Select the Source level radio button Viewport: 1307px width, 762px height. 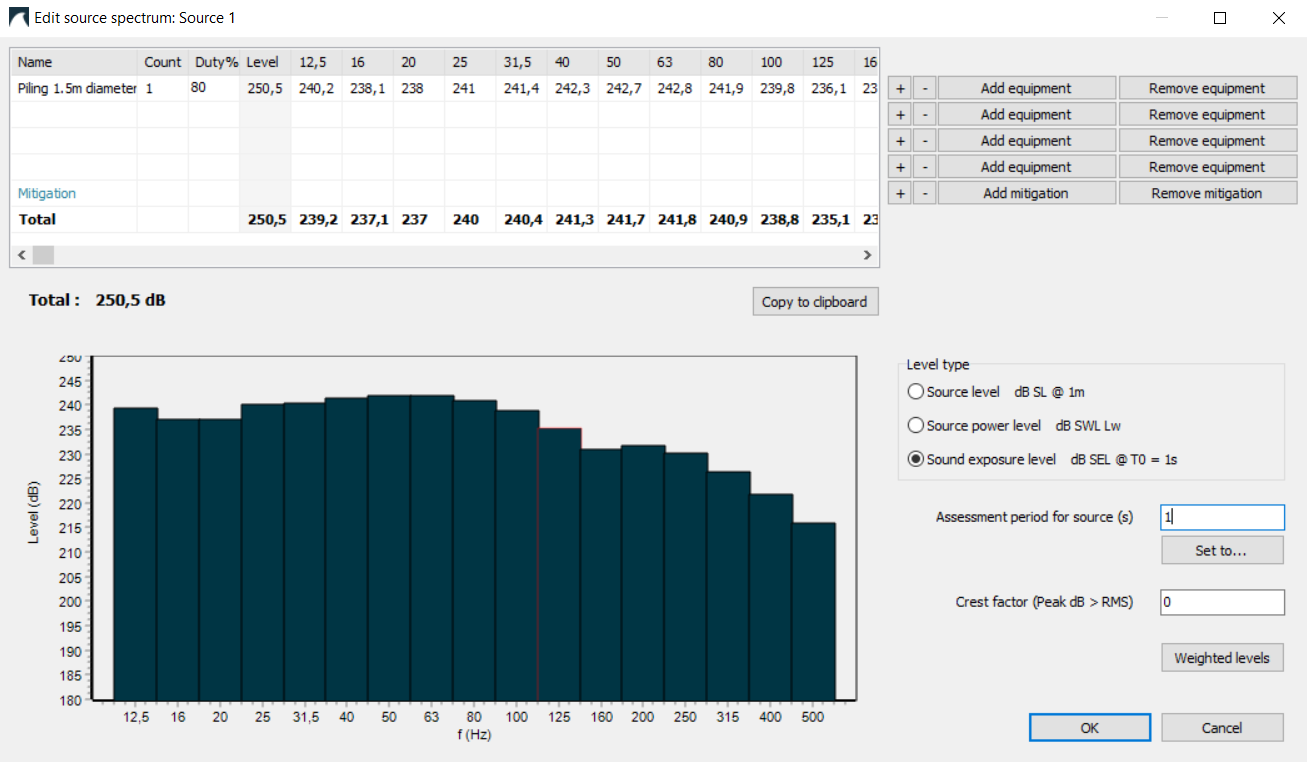(x=915, y=392)
